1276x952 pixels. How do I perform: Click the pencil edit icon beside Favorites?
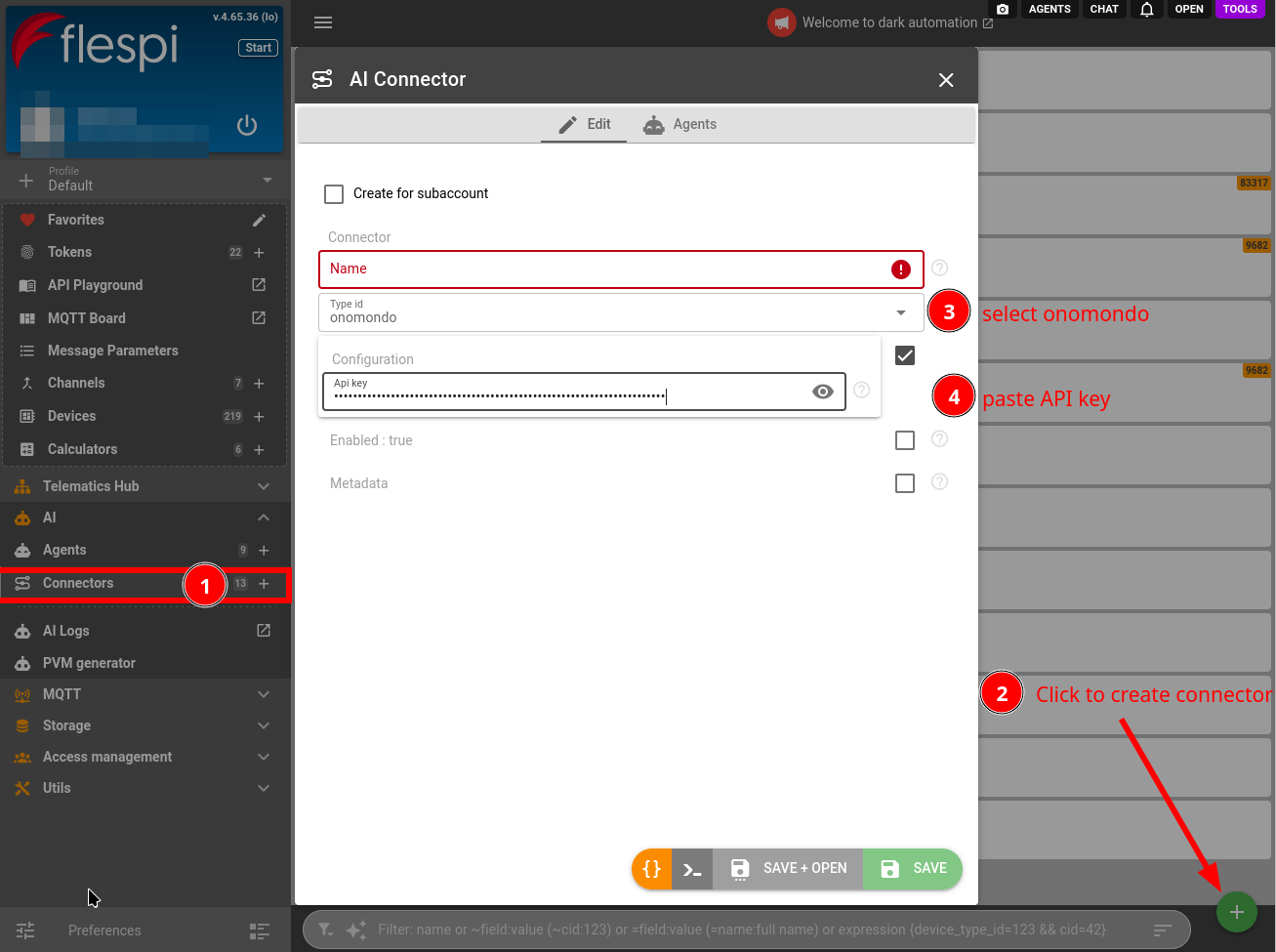pos(259,220)
